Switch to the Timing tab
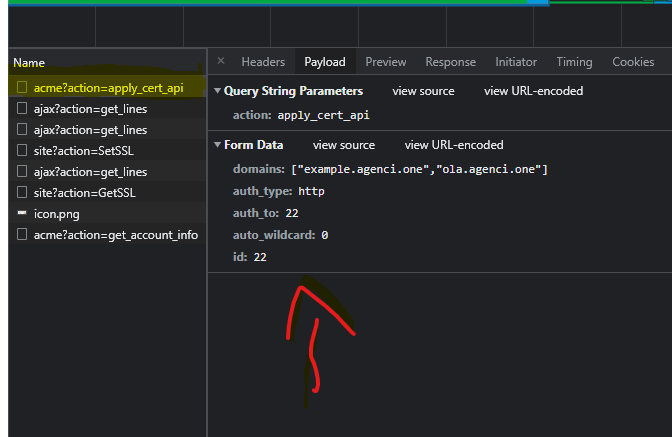Screen dimensions: 672x437 tap(574, 62)
